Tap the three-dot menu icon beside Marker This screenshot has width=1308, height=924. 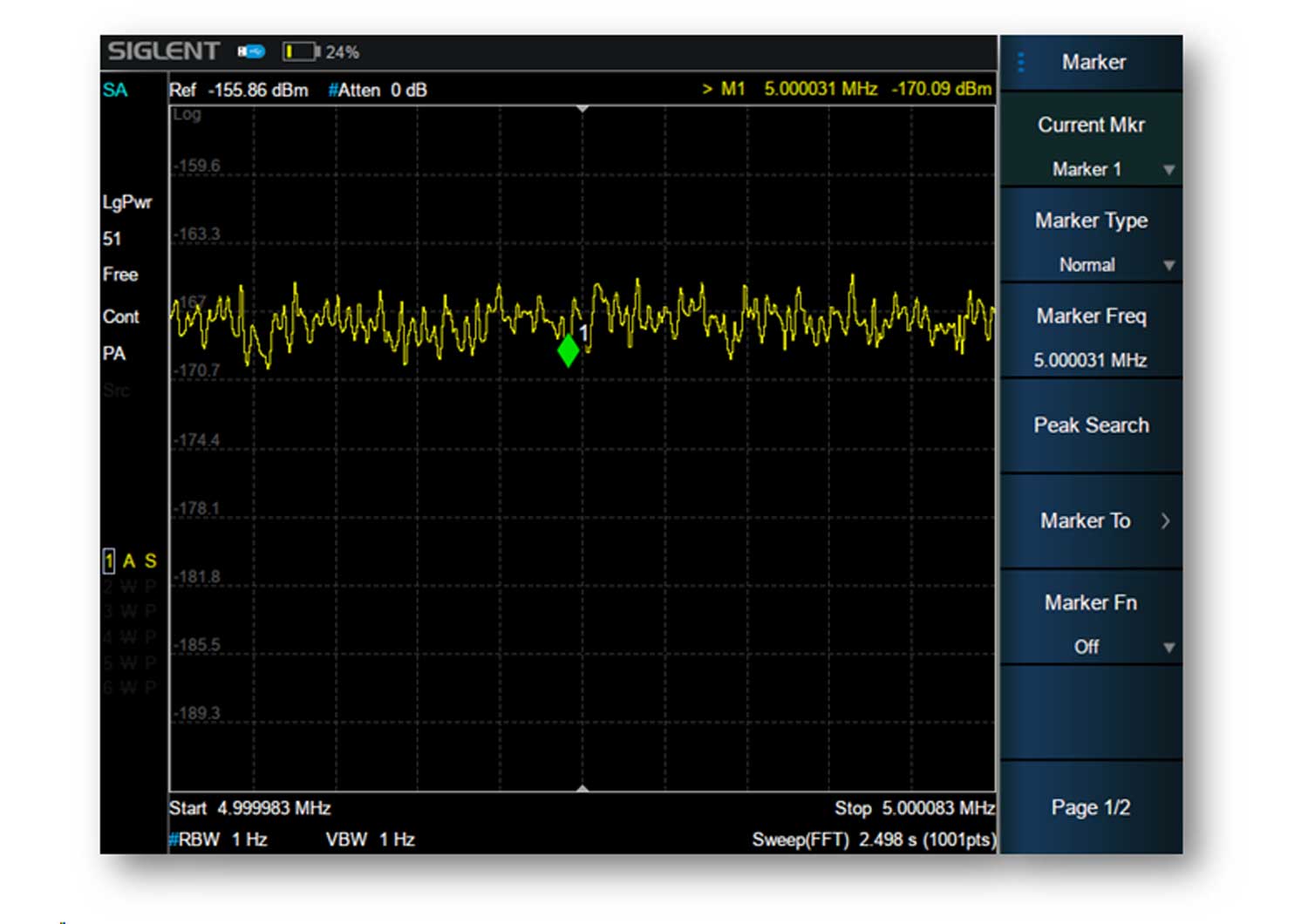tap(1020, 63)
